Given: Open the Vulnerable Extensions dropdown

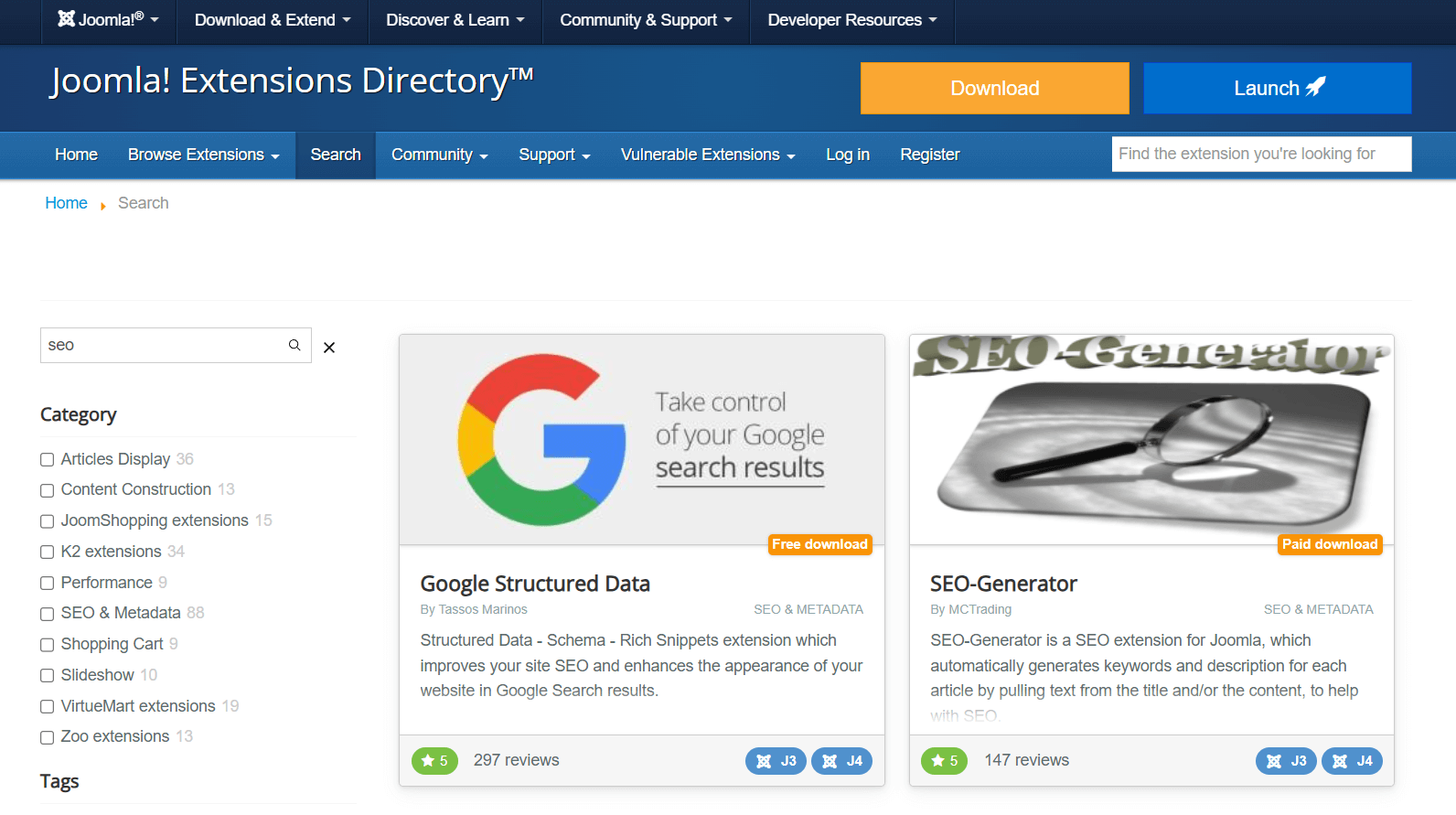Looking at the screenshot, I should (x=708, y=155).
